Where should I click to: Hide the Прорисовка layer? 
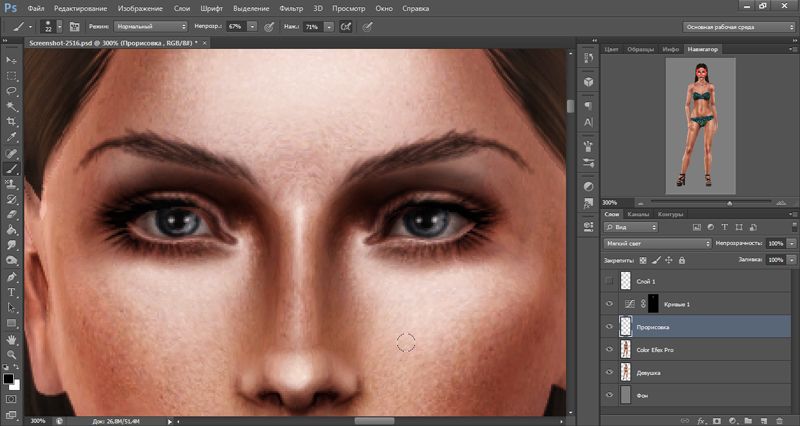(609, 327)
